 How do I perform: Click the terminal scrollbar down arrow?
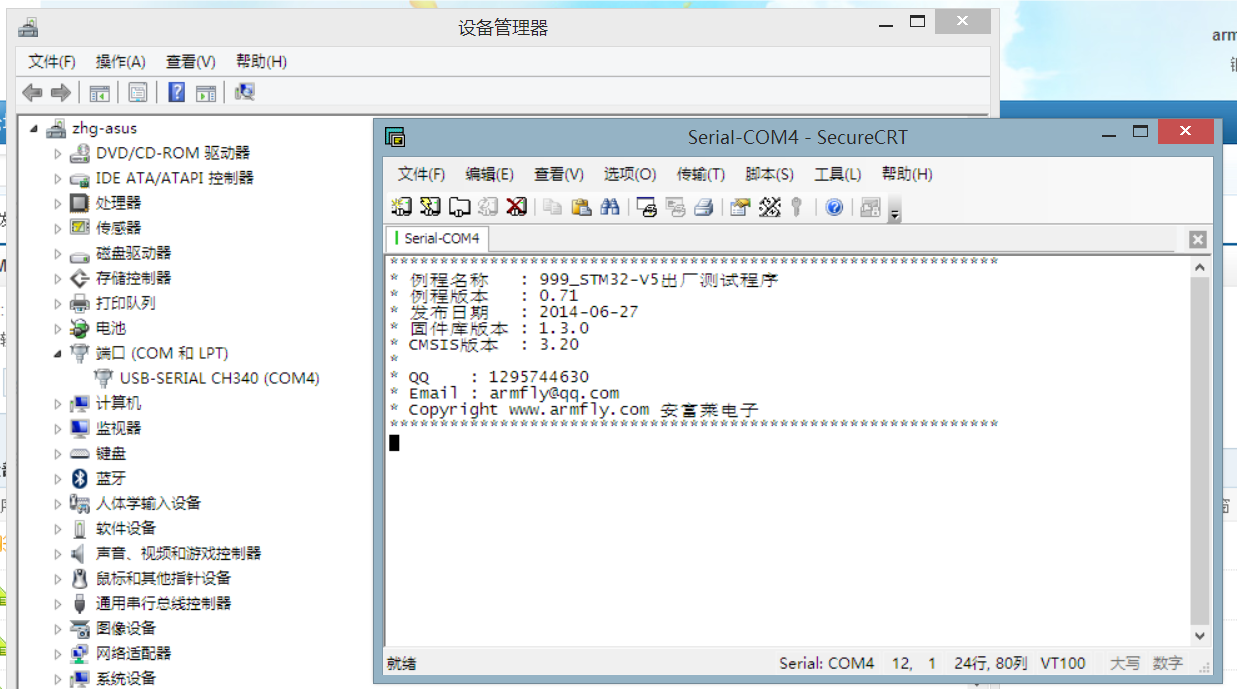click(x=1200, y=636)
